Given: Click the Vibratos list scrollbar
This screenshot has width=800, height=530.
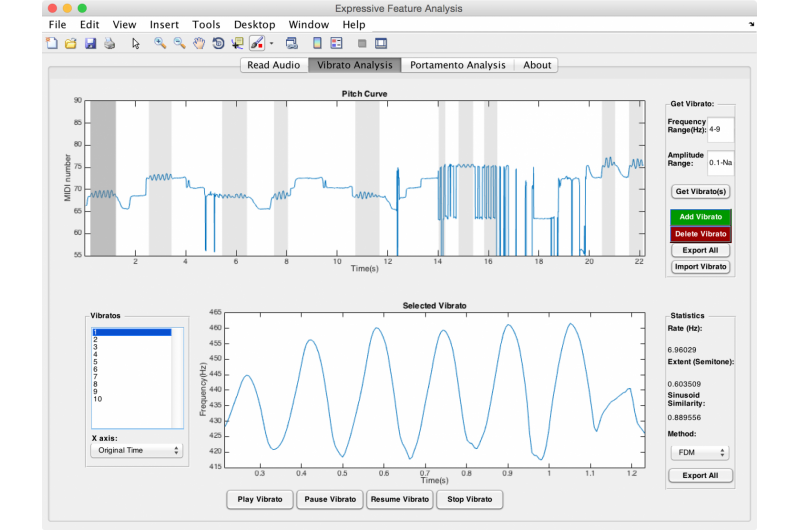Looking at the screenshot, I should point(178,380).
